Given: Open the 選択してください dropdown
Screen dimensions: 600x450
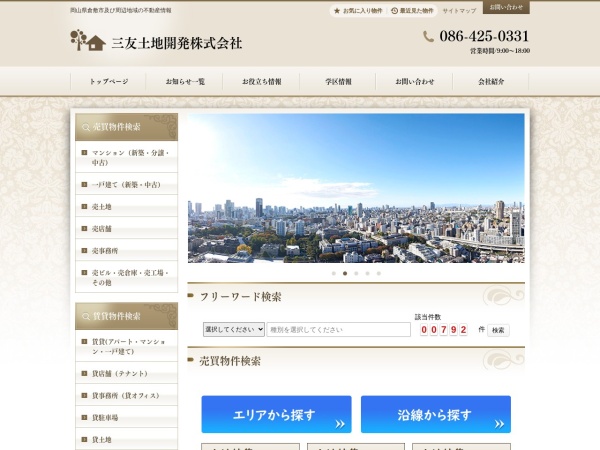Looking at the screenshot, I should (x=234, y=329).
